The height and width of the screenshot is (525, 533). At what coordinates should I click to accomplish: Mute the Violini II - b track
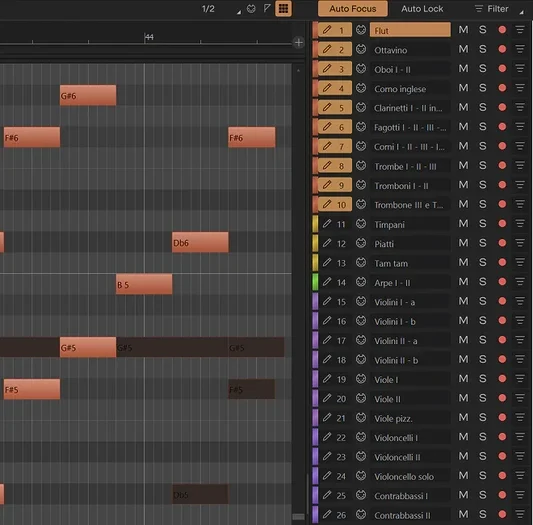463,359
